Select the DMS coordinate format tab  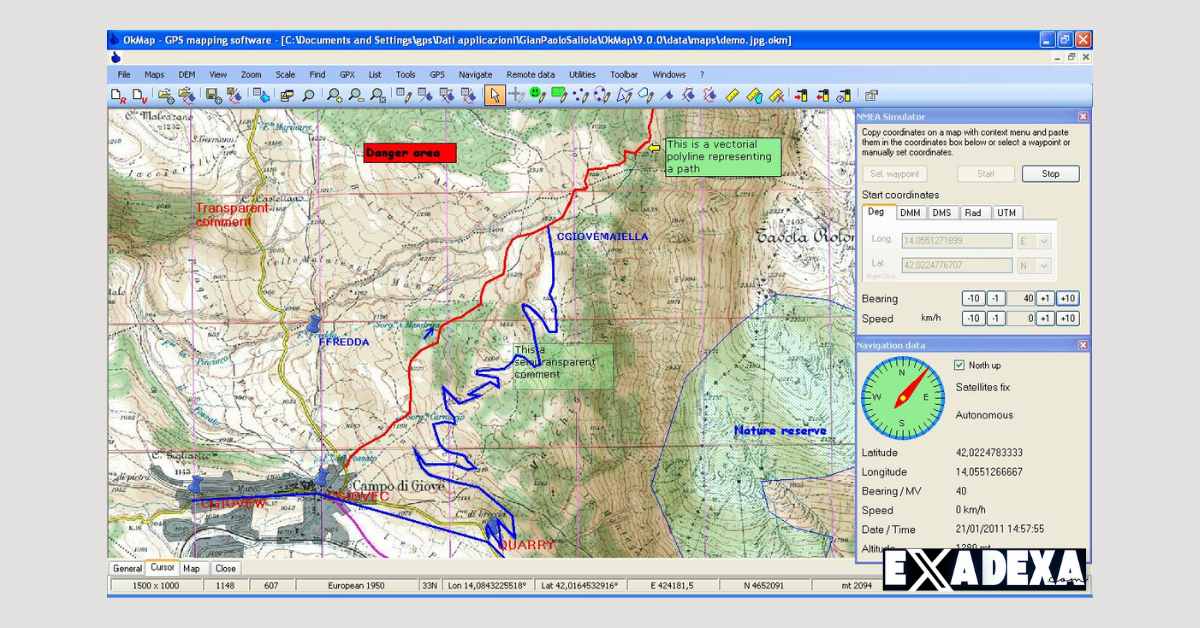(942, 212)
